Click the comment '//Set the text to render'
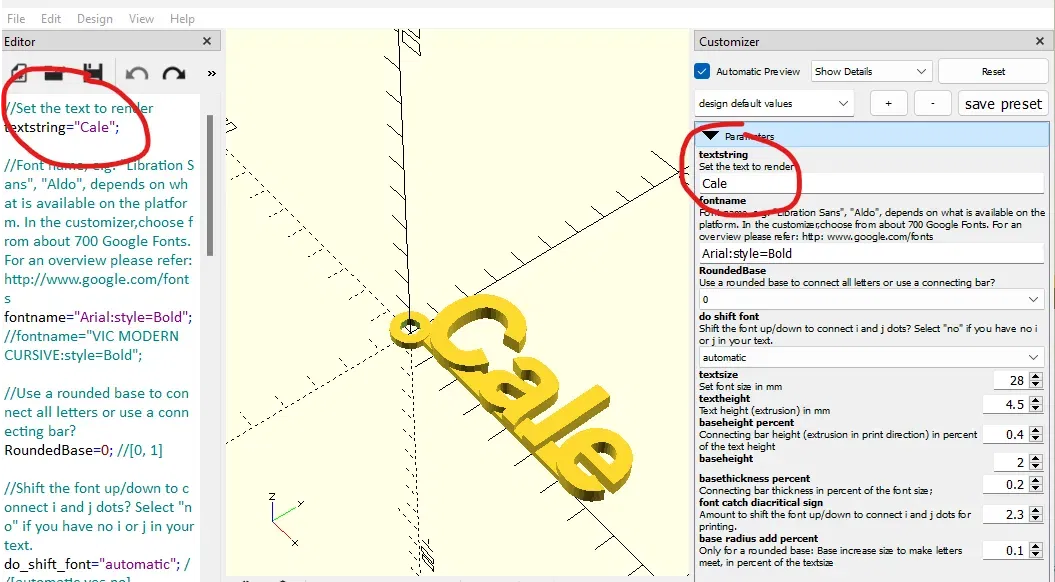 tap(79, 108)
